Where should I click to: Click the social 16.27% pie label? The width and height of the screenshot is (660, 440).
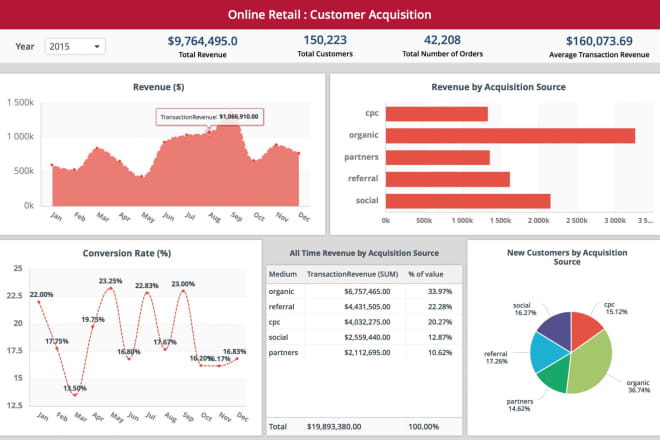pyautogui.click(x=524, y=309)
